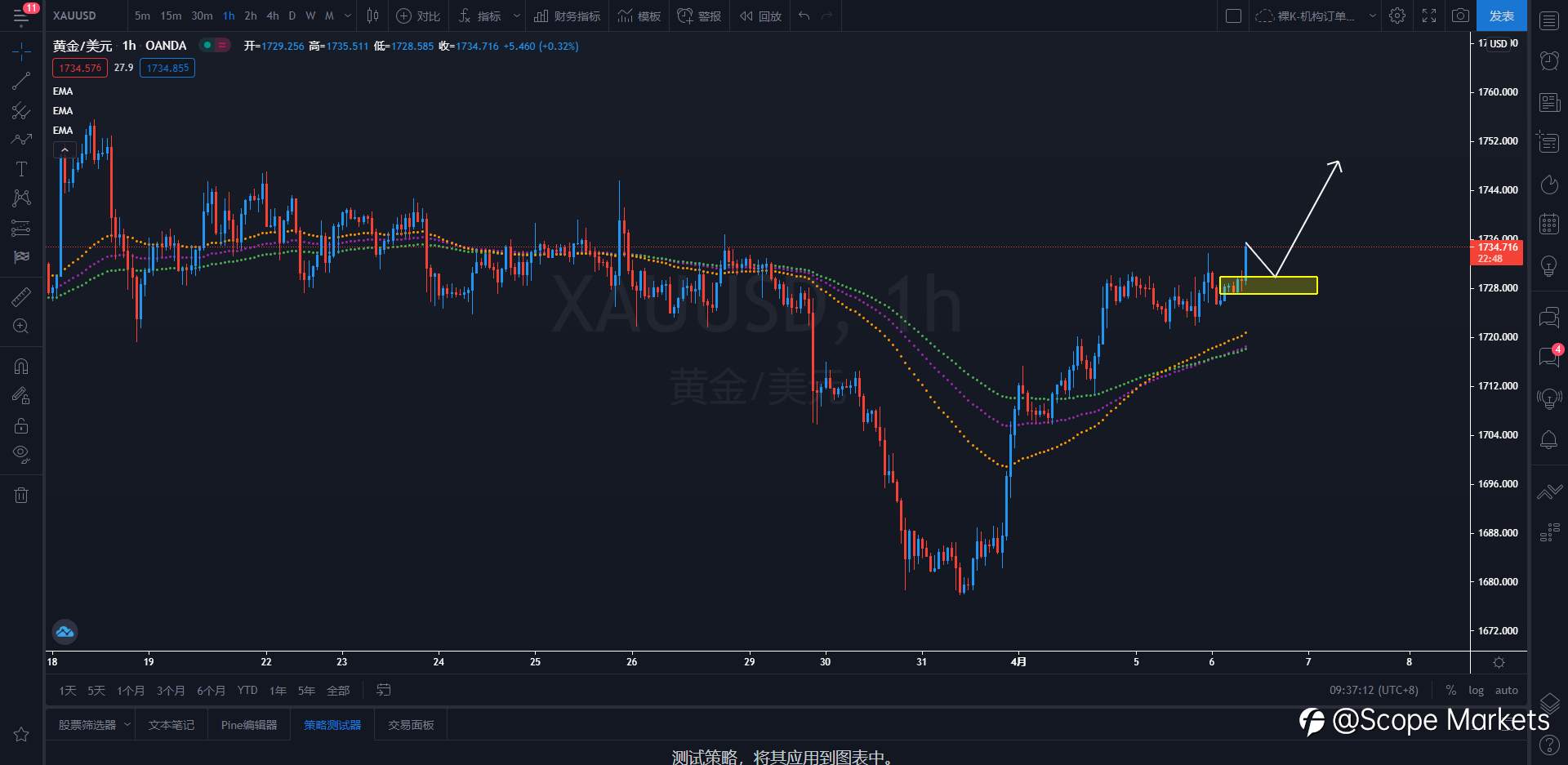Open the 文本笔记 tab
1568x765 pixels.
pyautogui.click(x=171, y=725)
